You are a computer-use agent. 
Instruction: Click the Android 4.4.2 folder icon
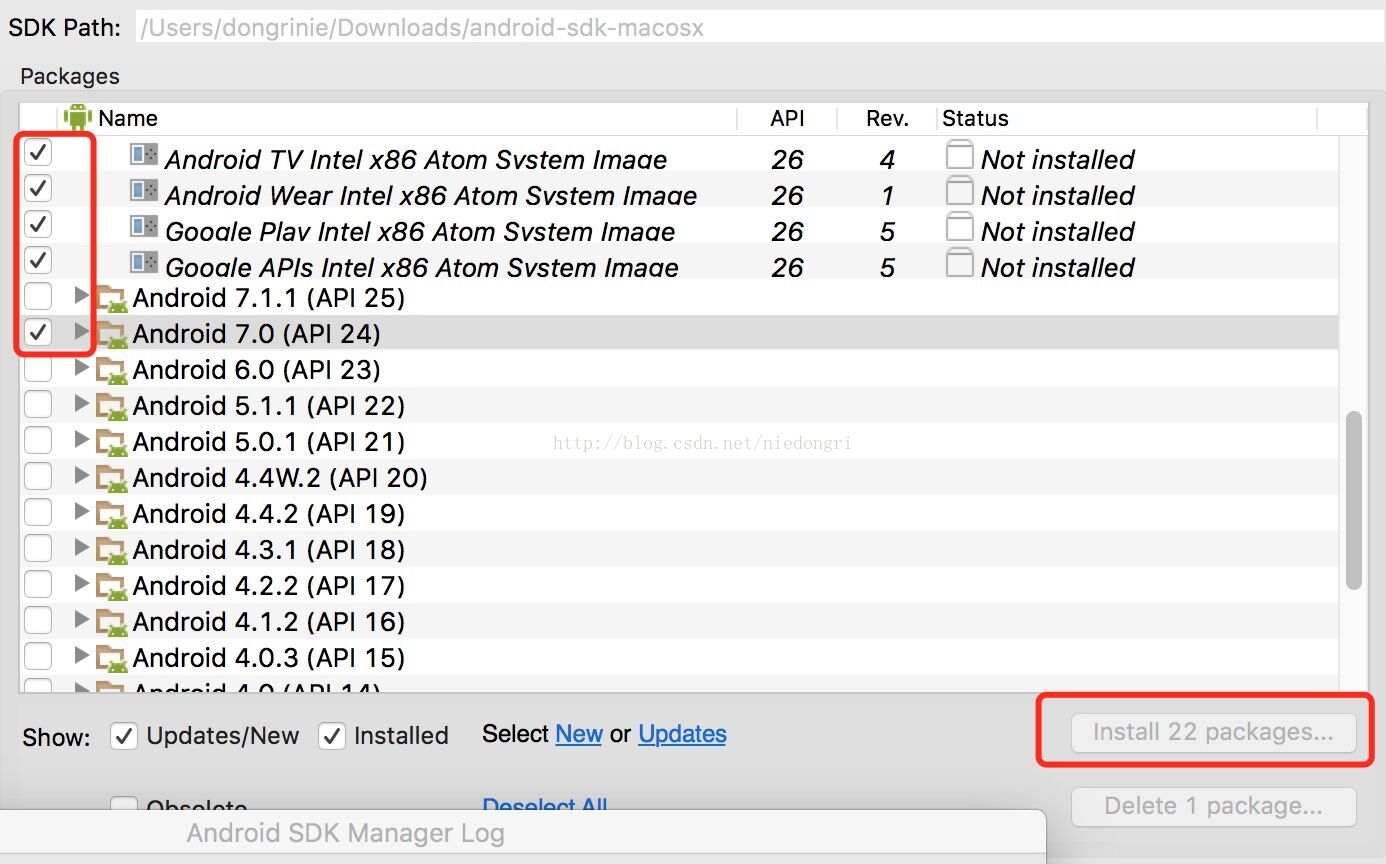coord(113,515)
